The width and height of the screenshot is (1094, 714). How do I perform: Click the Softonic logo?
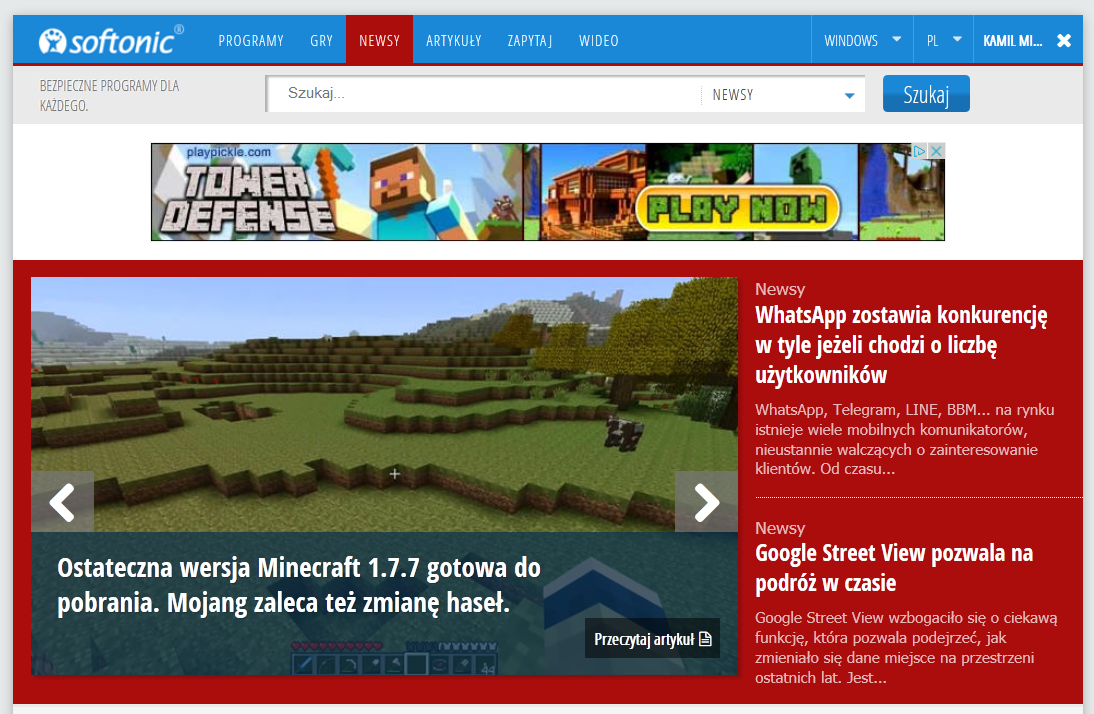(x=111, y=40)
